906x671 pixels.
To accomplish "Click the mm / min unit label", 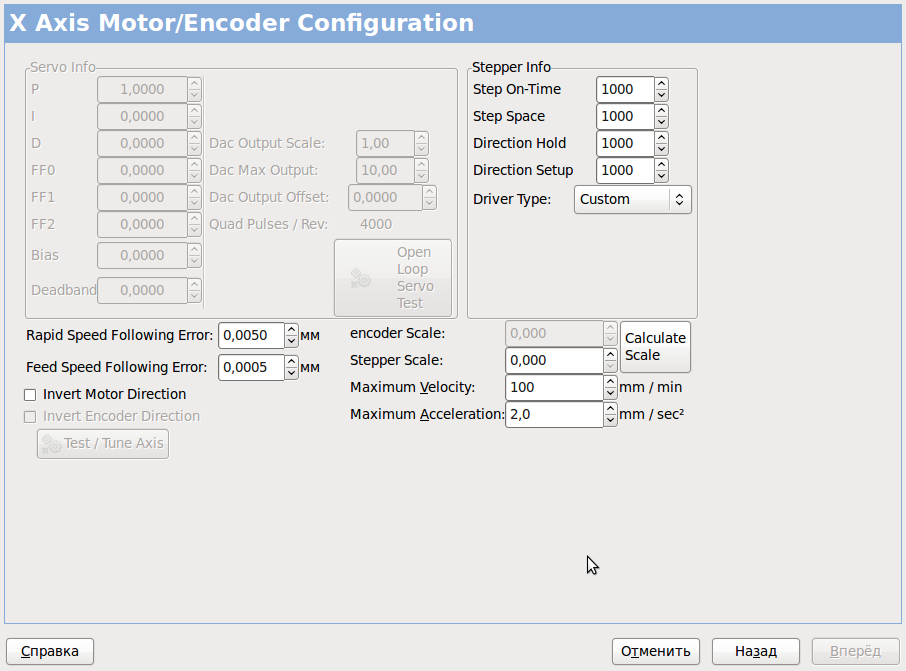I will pyautogui.click(x=651, y=387).
